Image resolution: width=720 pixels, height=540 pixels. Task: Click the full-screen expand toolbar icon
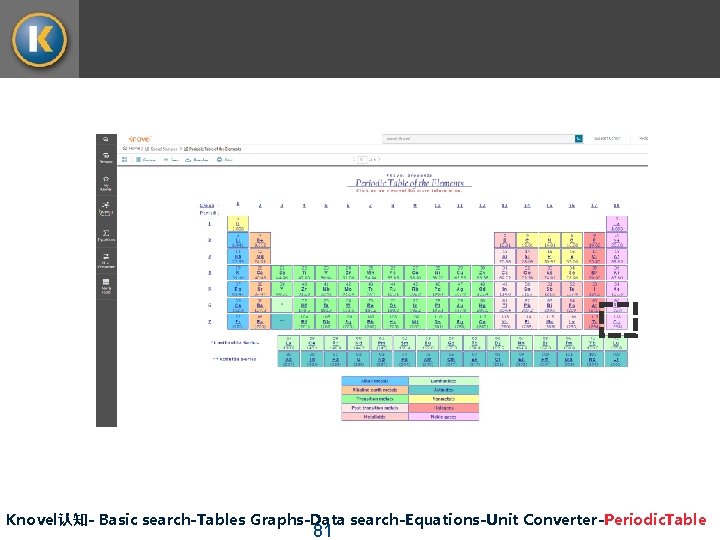pos(124,159)
